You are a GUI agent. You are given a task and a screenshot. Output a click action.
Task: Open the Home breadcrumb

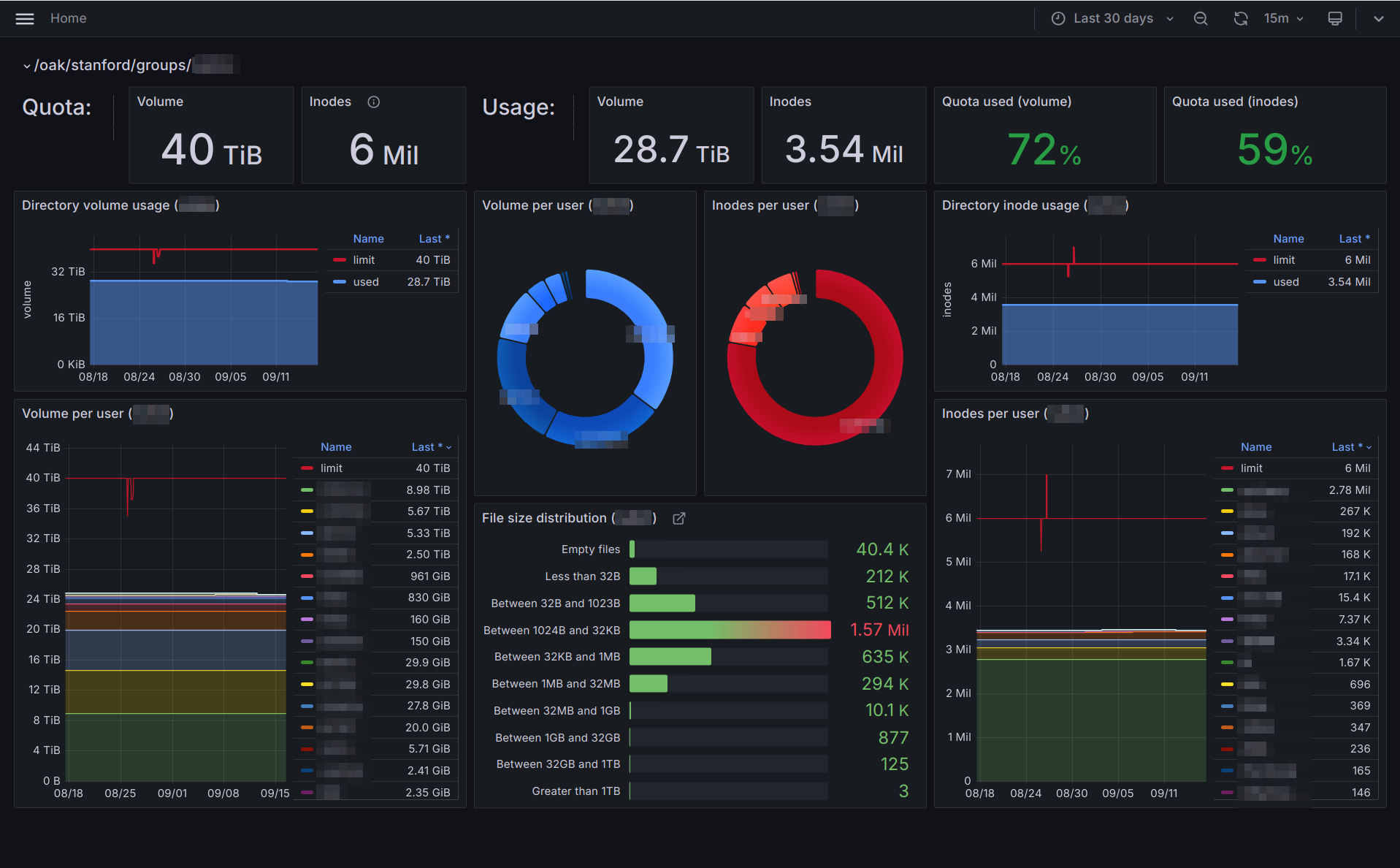click(68, 18)
